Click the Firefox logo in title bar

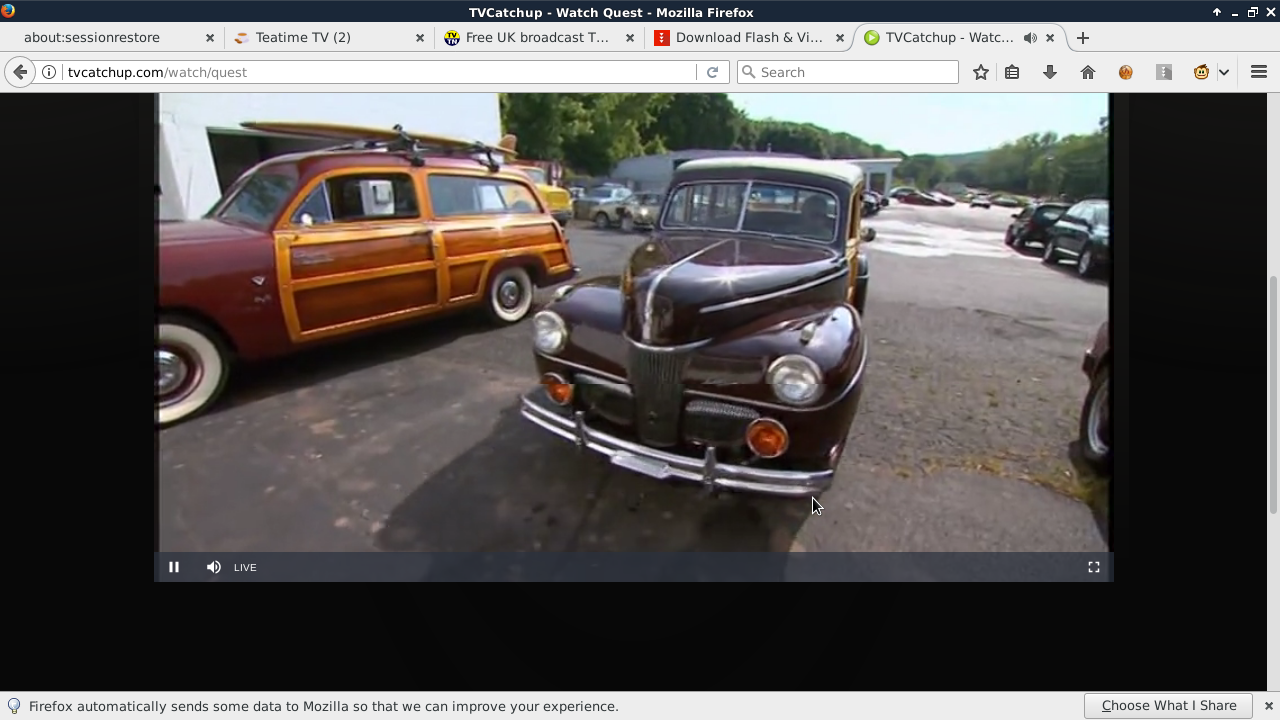[x=8, y=12]
